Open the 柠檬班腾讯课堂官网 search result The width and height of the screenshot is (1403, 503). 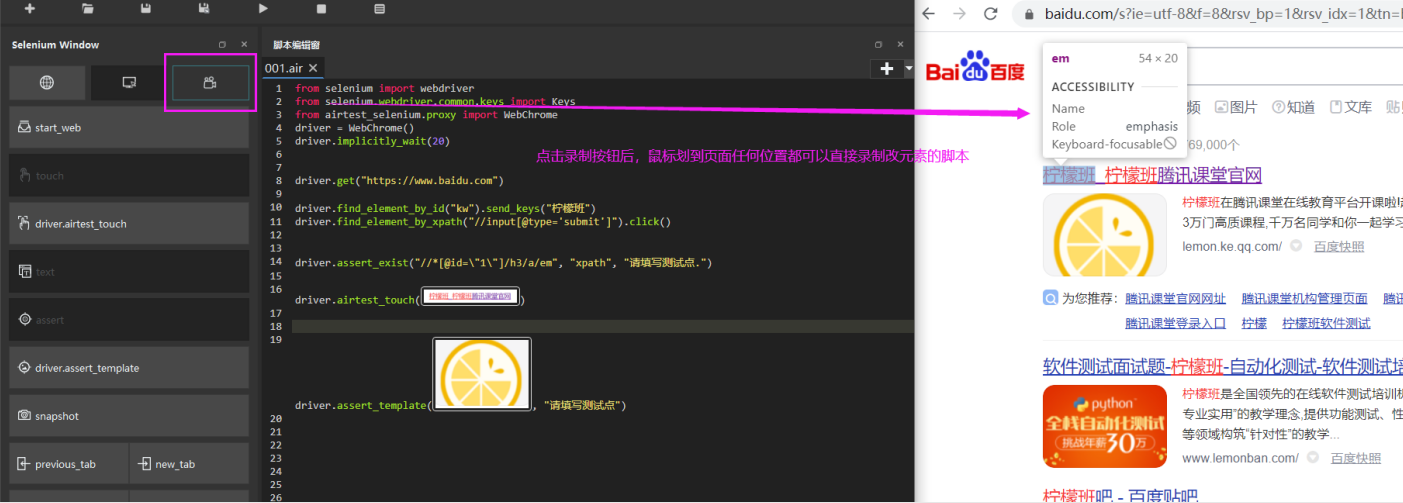click(1152, 175)
